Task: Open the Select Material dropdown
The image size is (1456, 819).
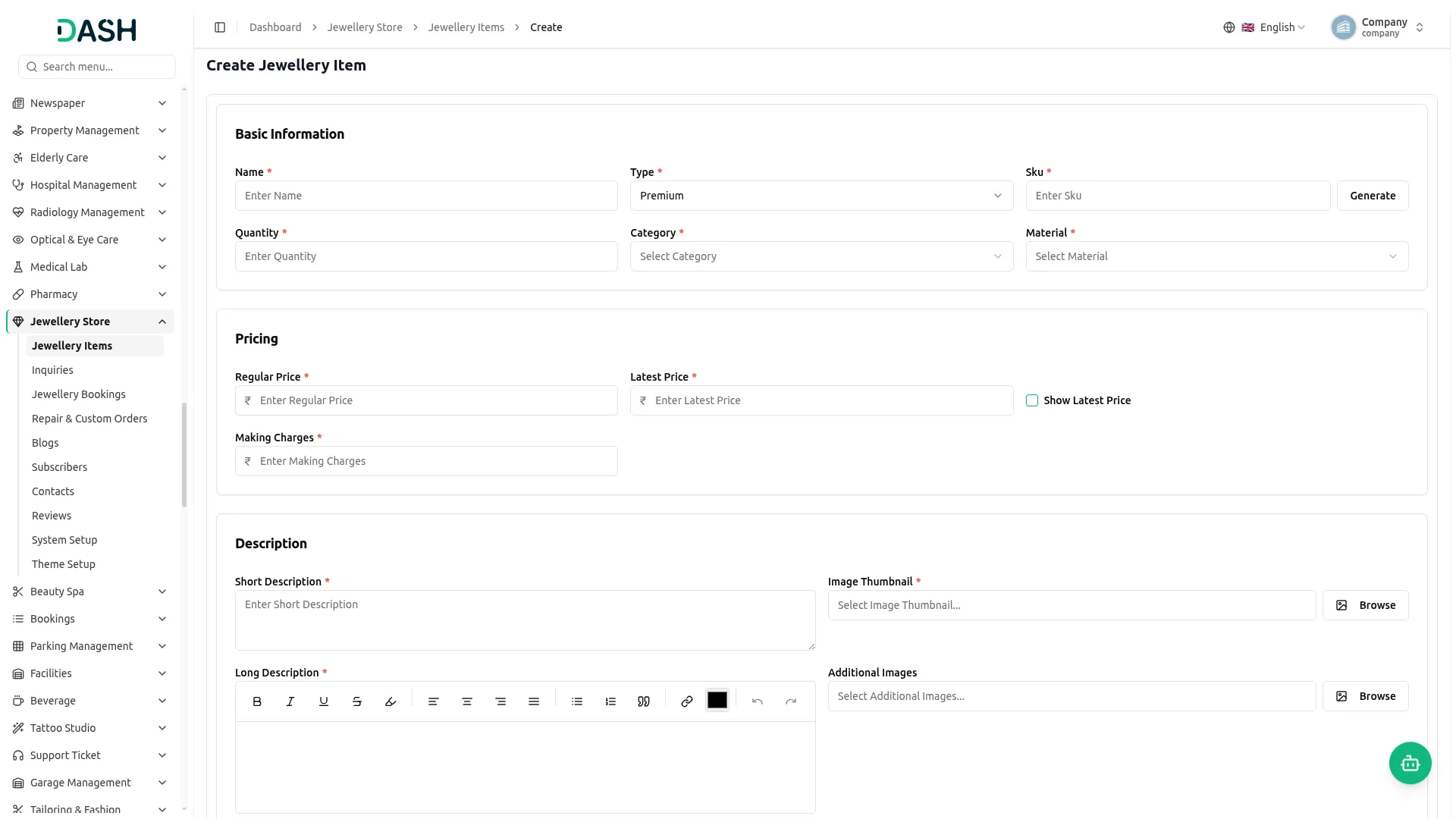Action: (x=1216, y=256)
